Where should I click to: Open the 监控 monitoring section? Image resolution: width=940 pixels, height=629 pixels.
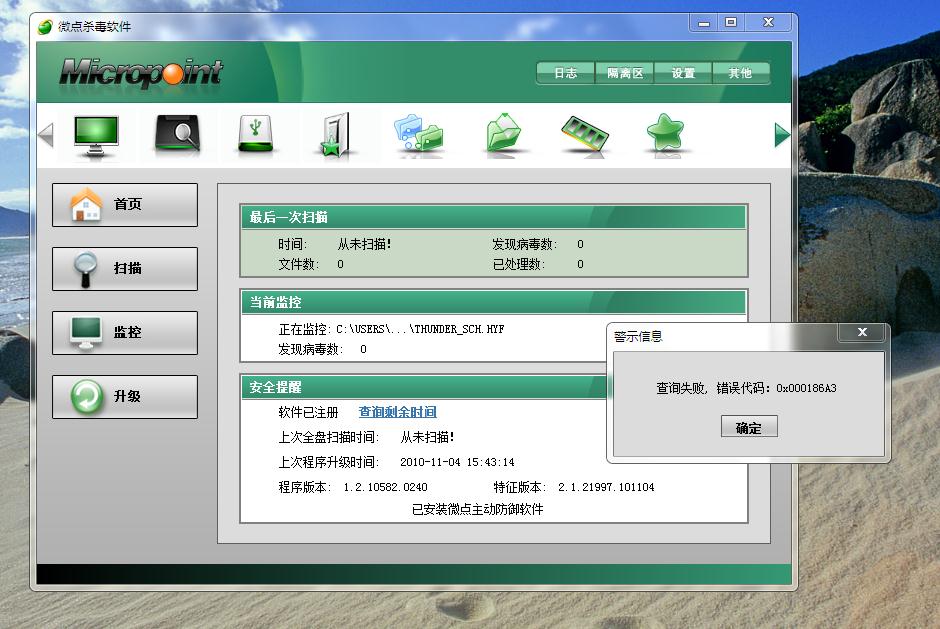pyautogui.click(x=125, y=333)
